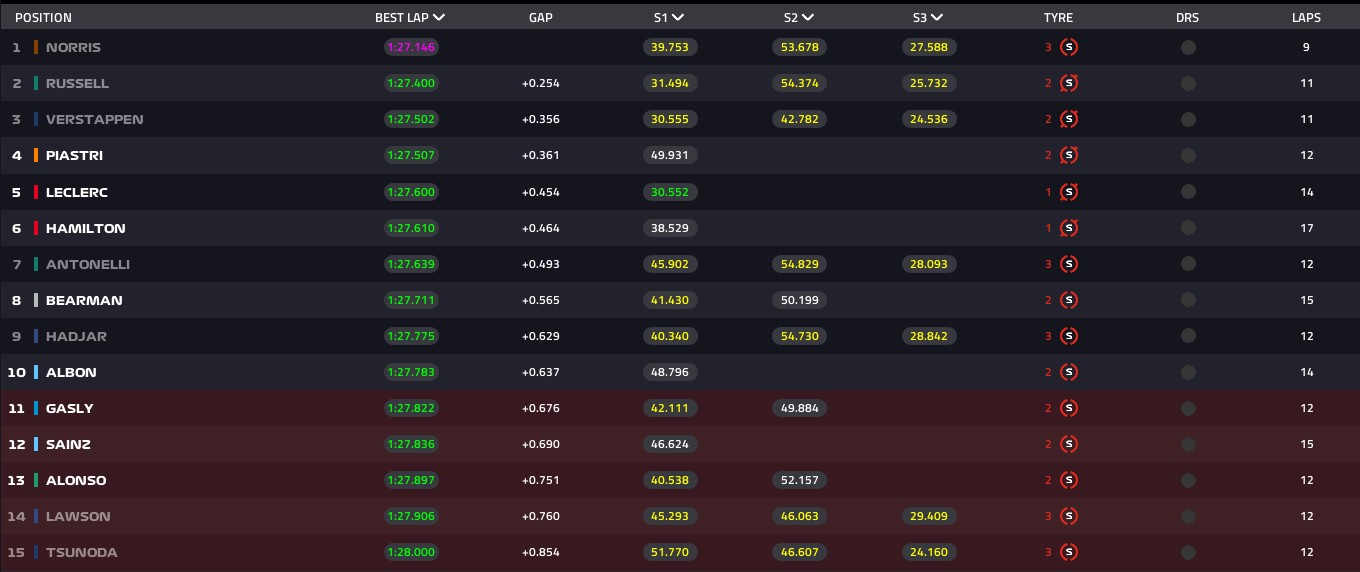This screenshot has width=1360, height=572.
Task: Select driver name HADJAR
Action: [x=76, y=336]
